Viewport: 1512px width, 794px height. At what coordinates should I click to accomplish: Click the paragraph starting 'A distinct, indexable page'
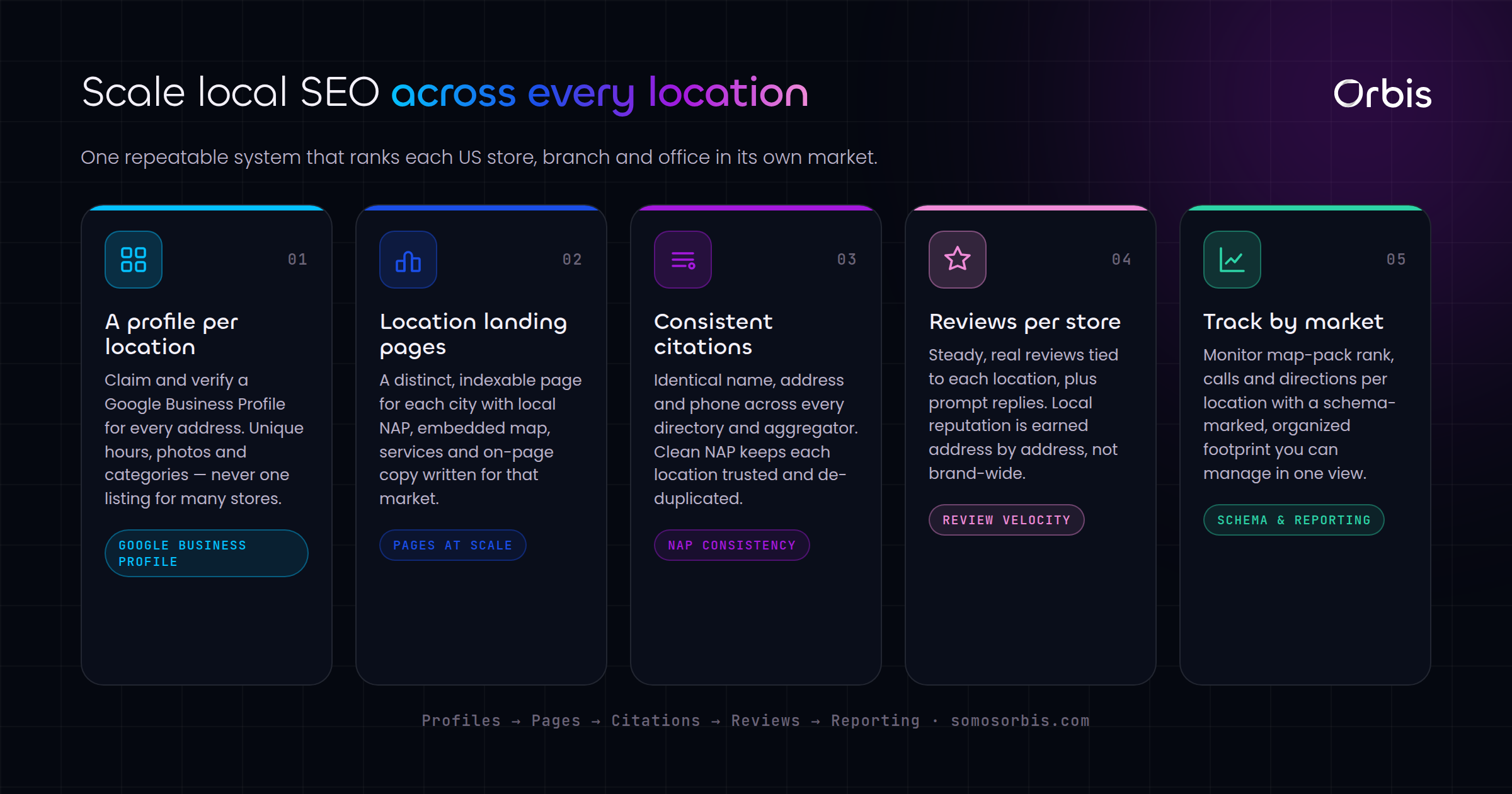480,439
